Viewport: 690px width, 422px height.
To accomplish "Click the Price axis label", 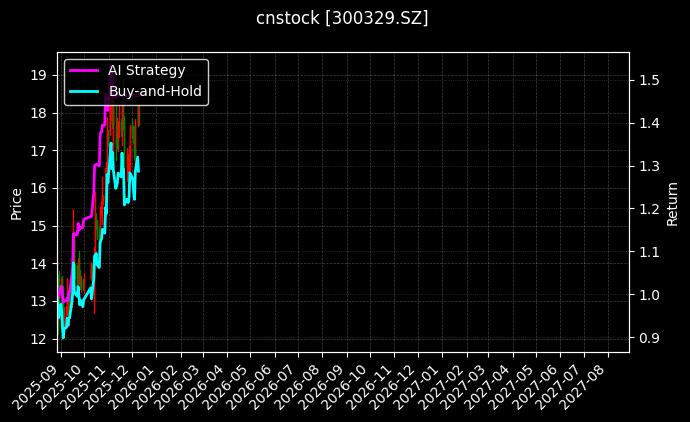I will click(16, 204).
